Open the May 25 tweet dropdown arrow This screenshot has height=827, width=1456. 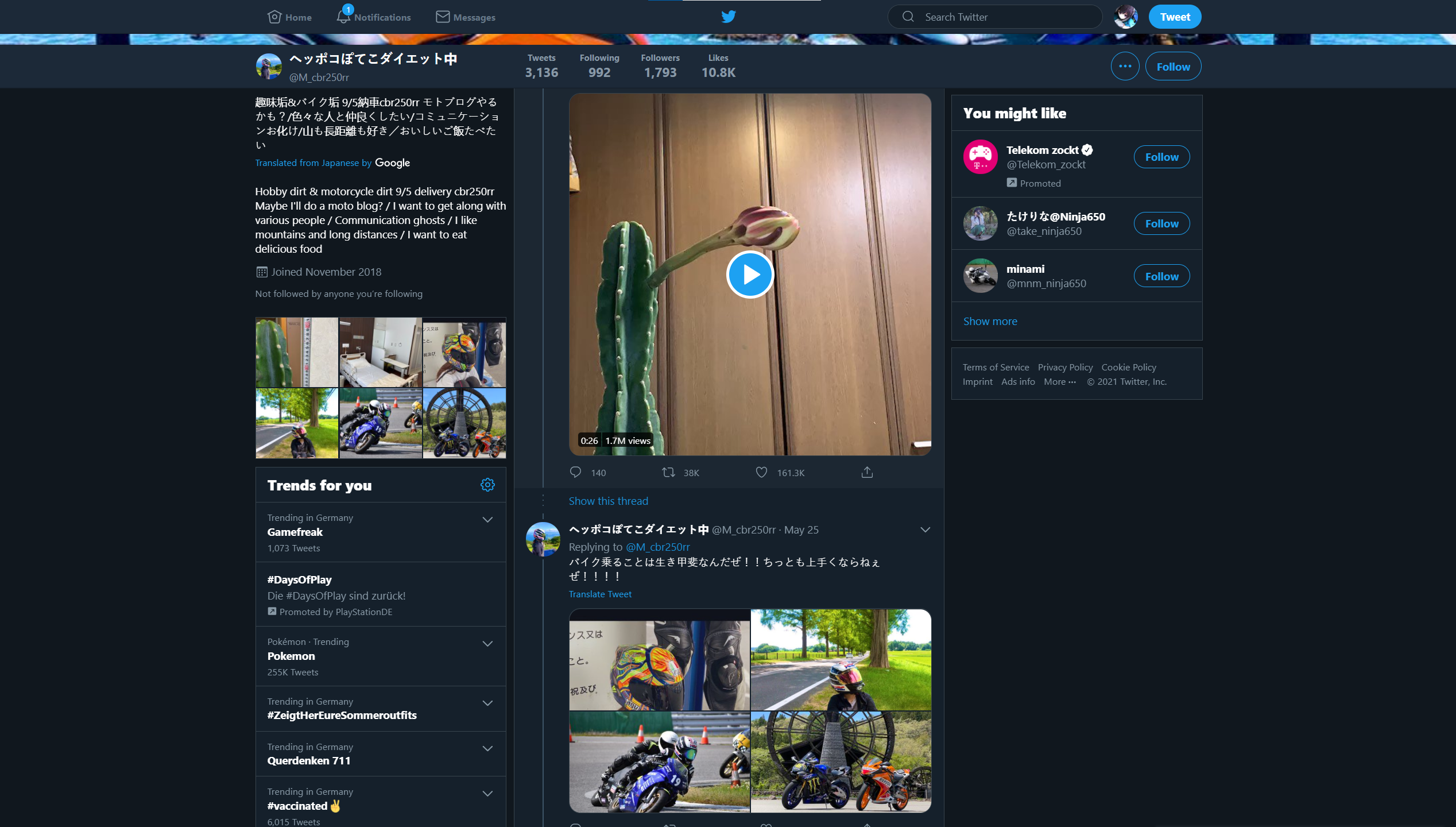925,530
